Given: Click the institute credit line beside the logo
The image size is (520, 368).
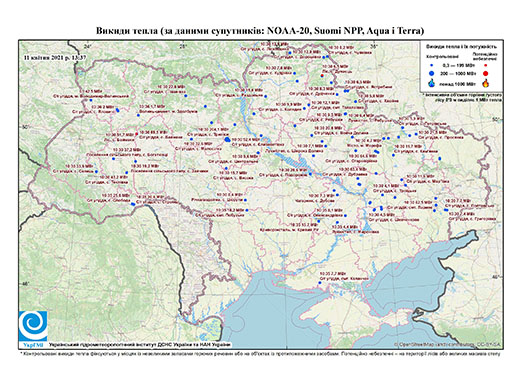Looking at the screenshot, I should [139, 344].
